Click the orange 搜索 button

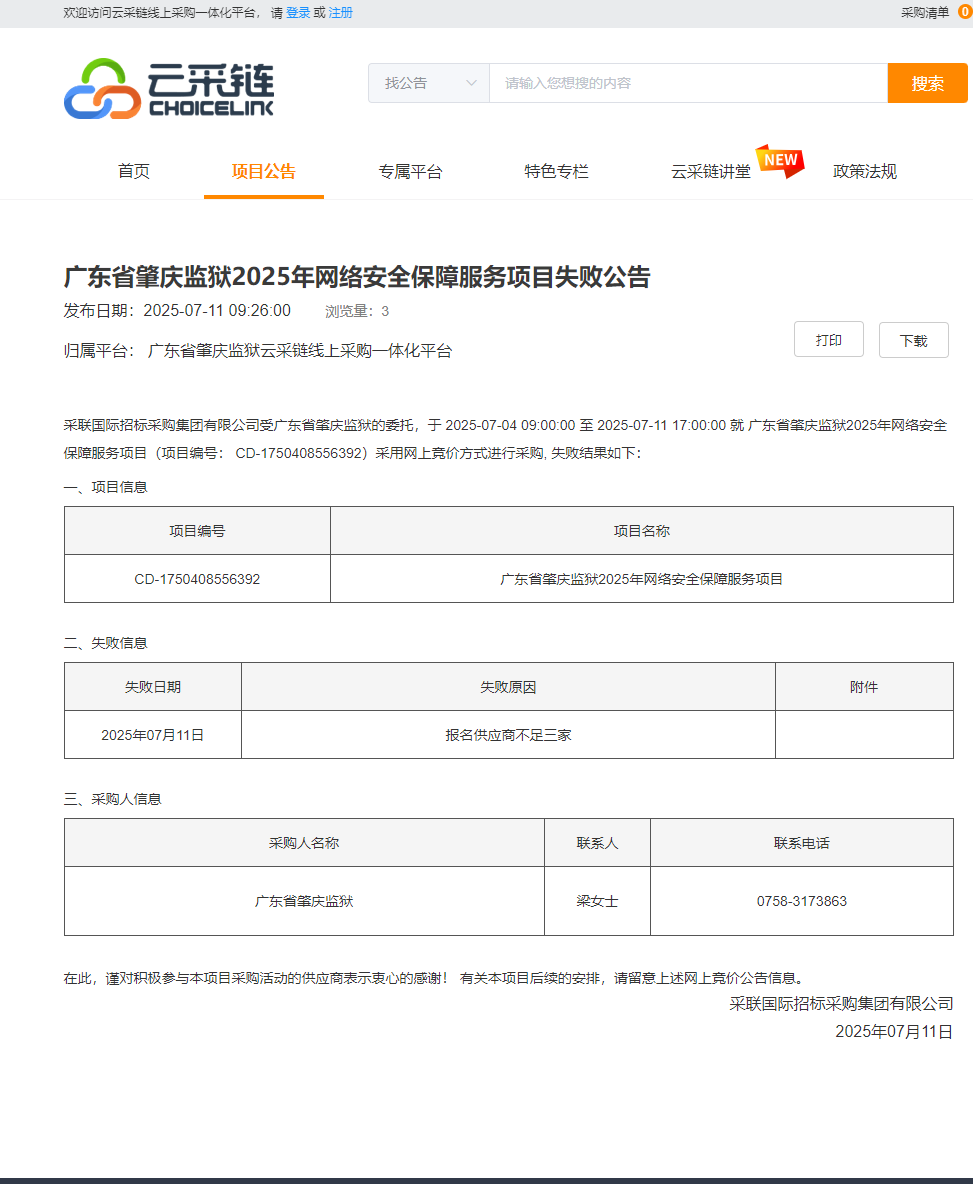(x=927, y=83)
